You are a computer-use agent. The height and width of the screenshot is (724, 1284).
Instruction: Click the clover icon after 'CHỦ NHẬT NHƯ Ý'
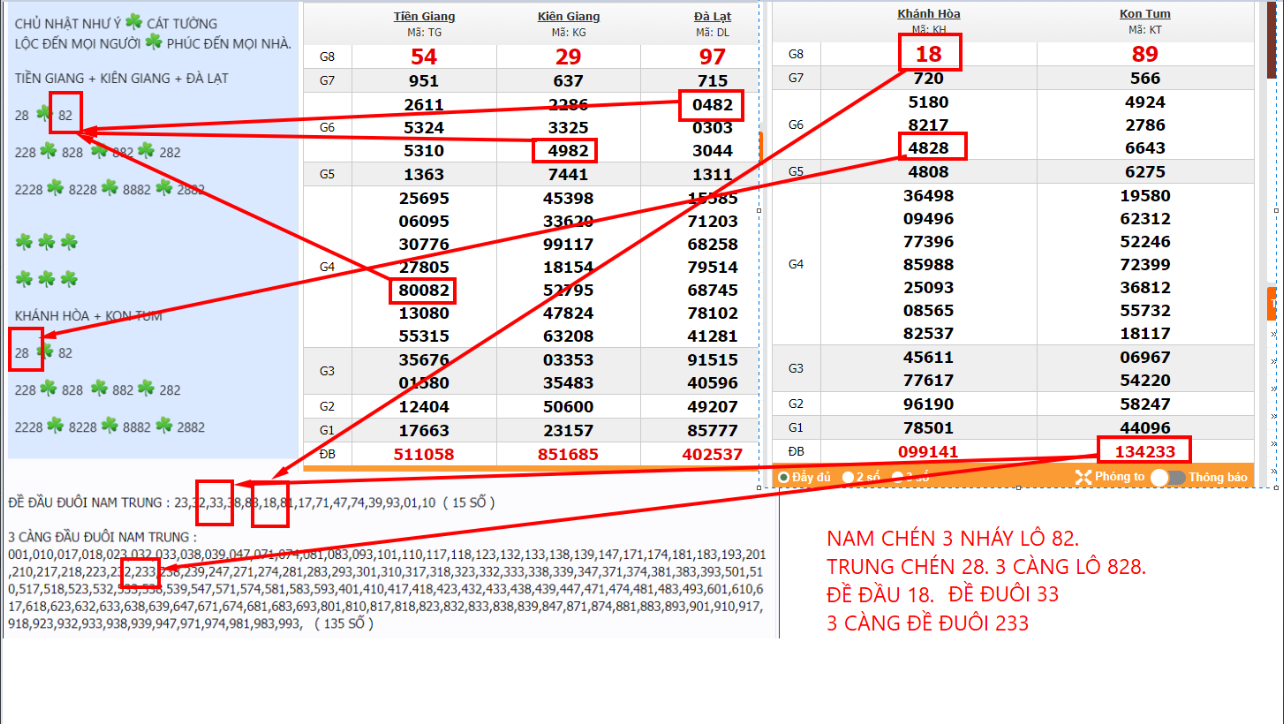[x=134, y=23]
